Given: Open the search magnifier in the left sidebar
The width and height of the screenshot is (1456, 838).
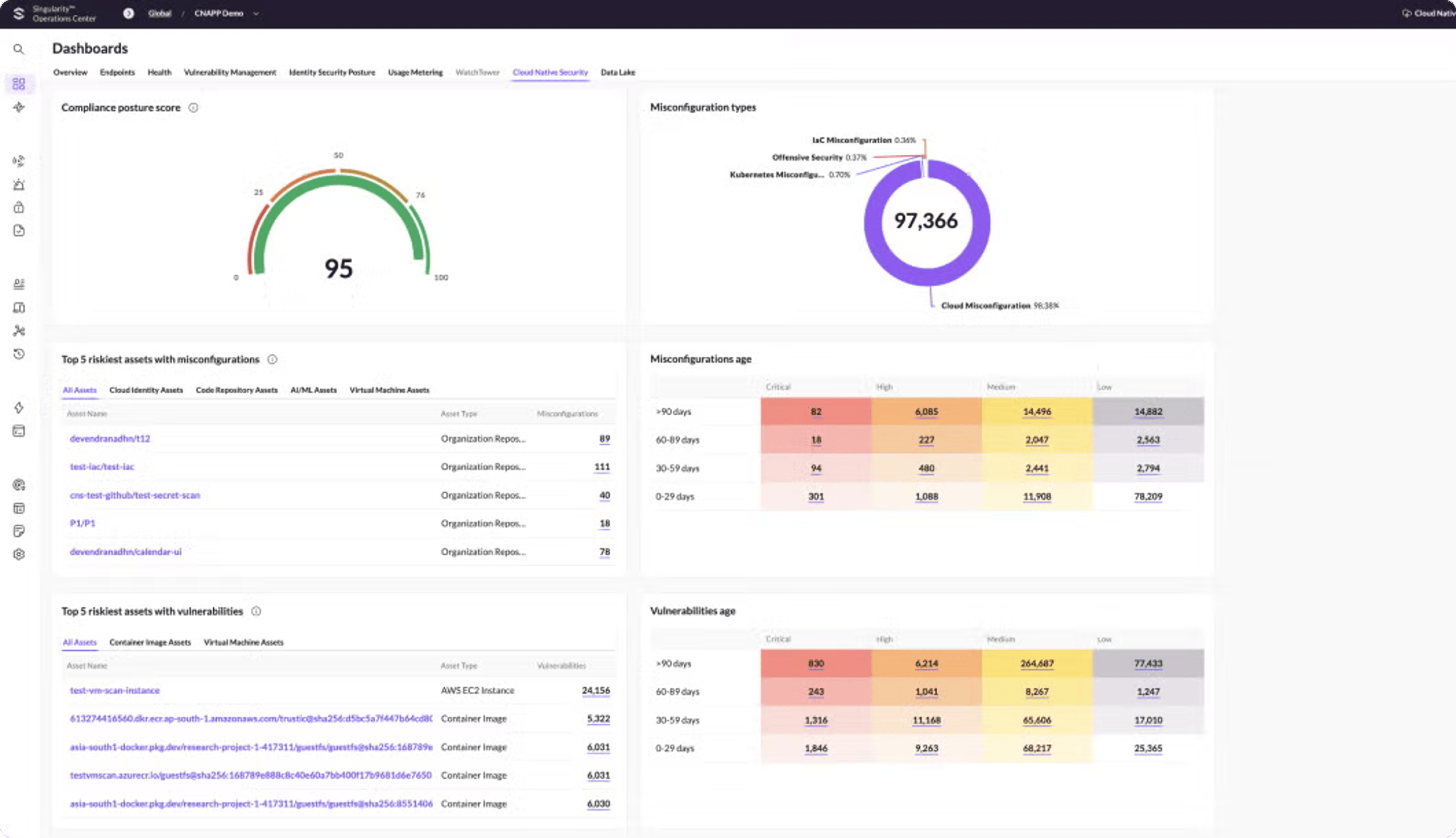Looking at the screenshot, I should 19,49.
